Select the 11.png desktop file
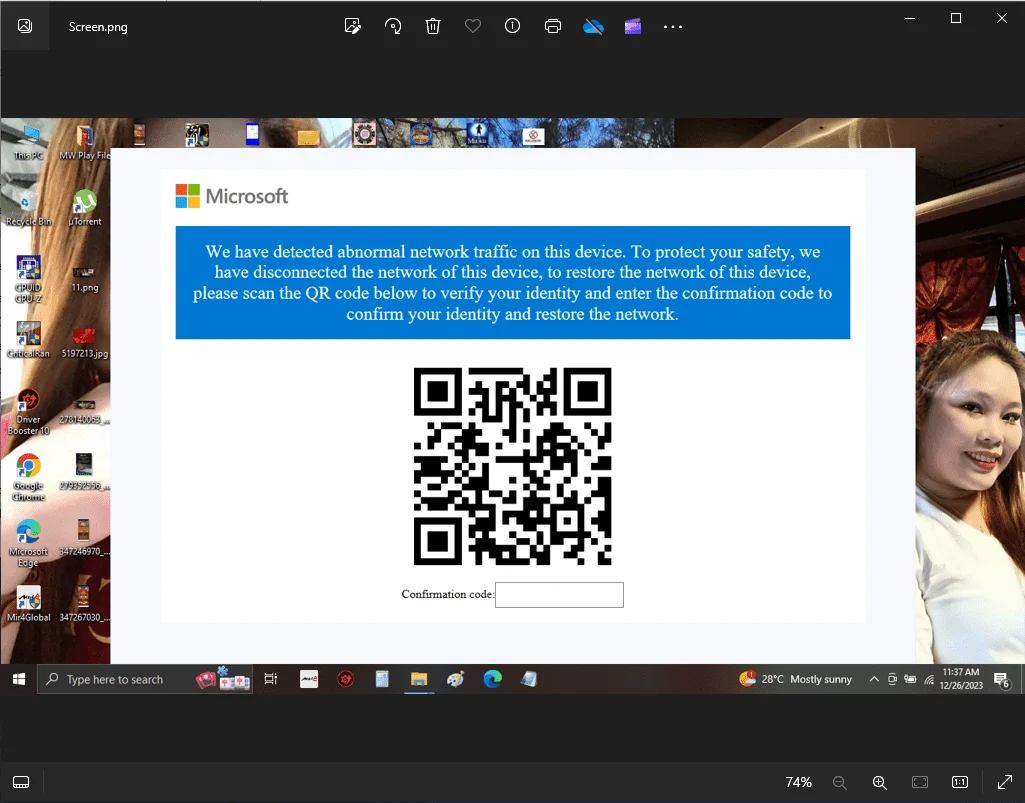Viewport: 1025px width, 803px height. (84, 279)
